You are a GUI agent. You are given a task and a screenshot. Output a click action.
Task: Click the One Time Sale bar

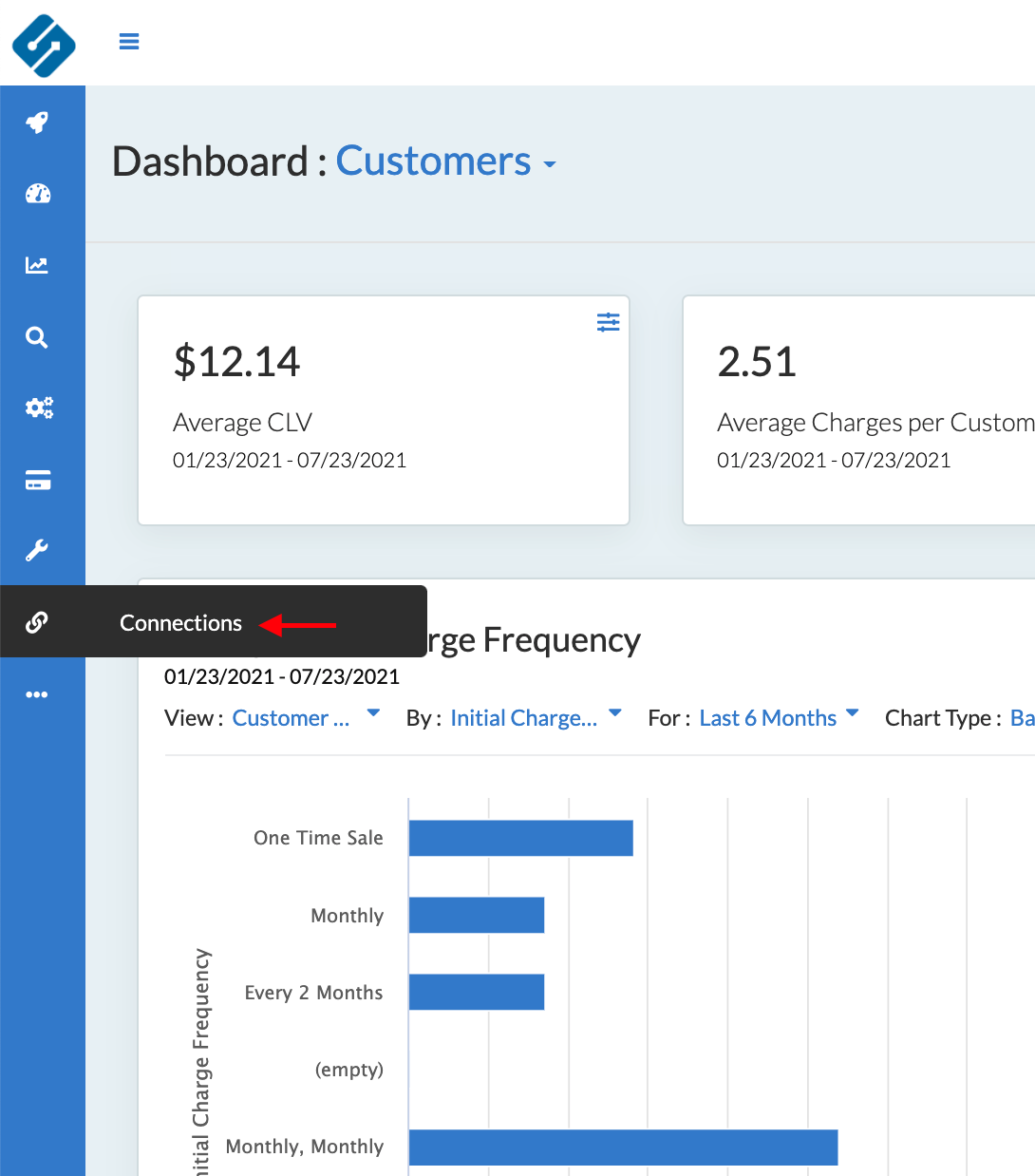520,838
